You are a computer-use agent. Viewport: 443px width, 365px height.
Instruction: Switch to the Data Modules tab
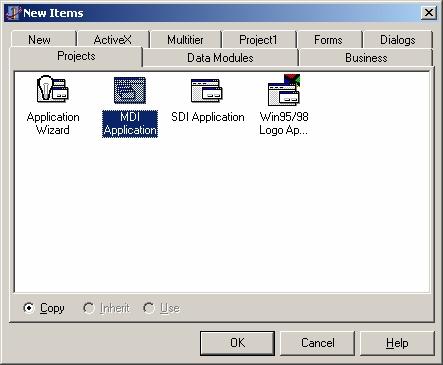(x=220, y=58)
